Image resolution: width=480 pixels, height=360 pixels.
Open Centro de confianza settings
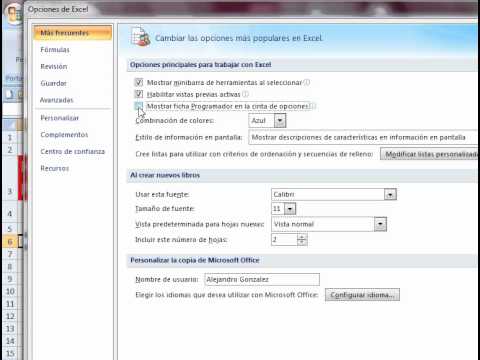[x=72, y=151]
